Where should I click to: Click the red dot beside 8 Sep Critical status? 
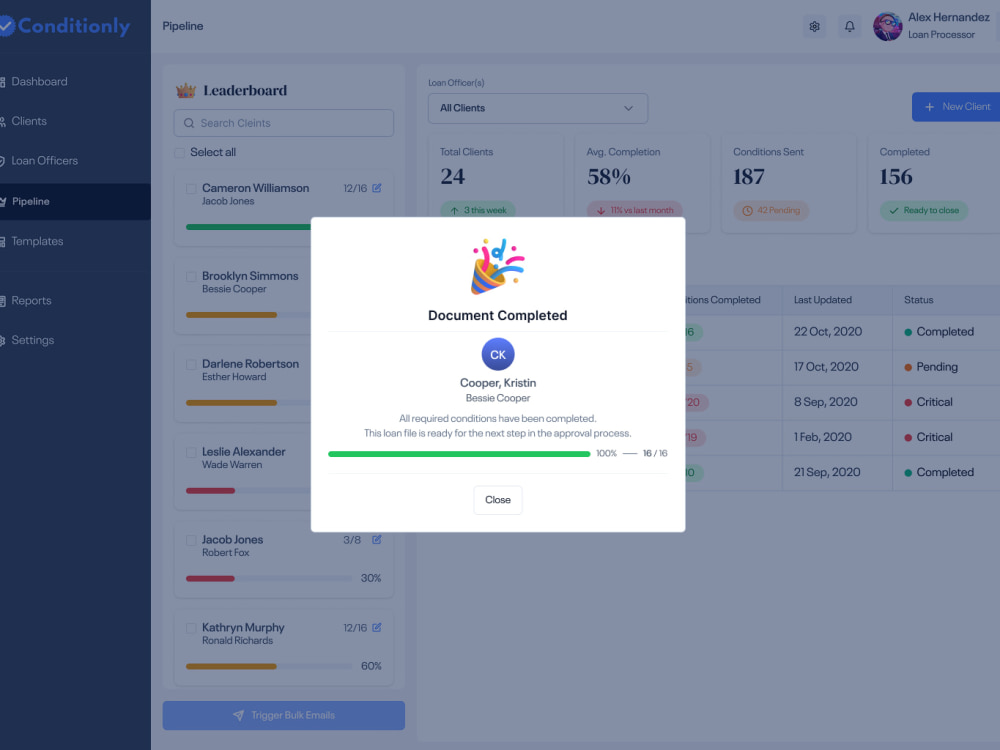click(x=908, y=402)
